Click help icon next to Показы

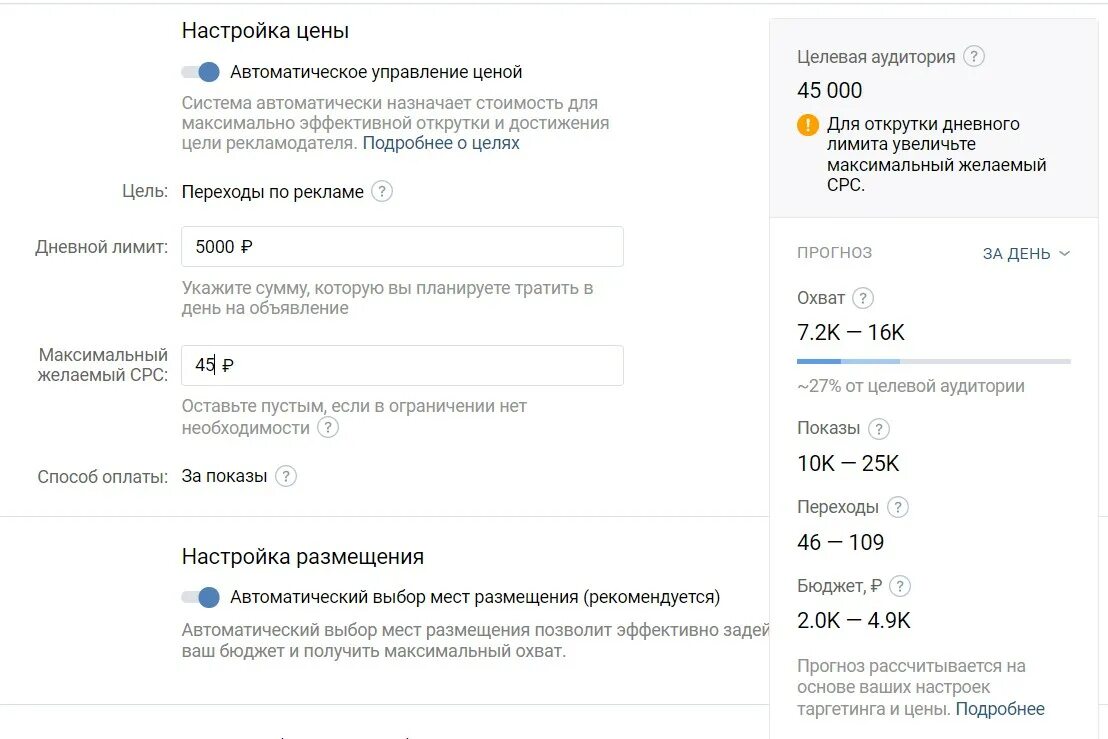point(878,428)
